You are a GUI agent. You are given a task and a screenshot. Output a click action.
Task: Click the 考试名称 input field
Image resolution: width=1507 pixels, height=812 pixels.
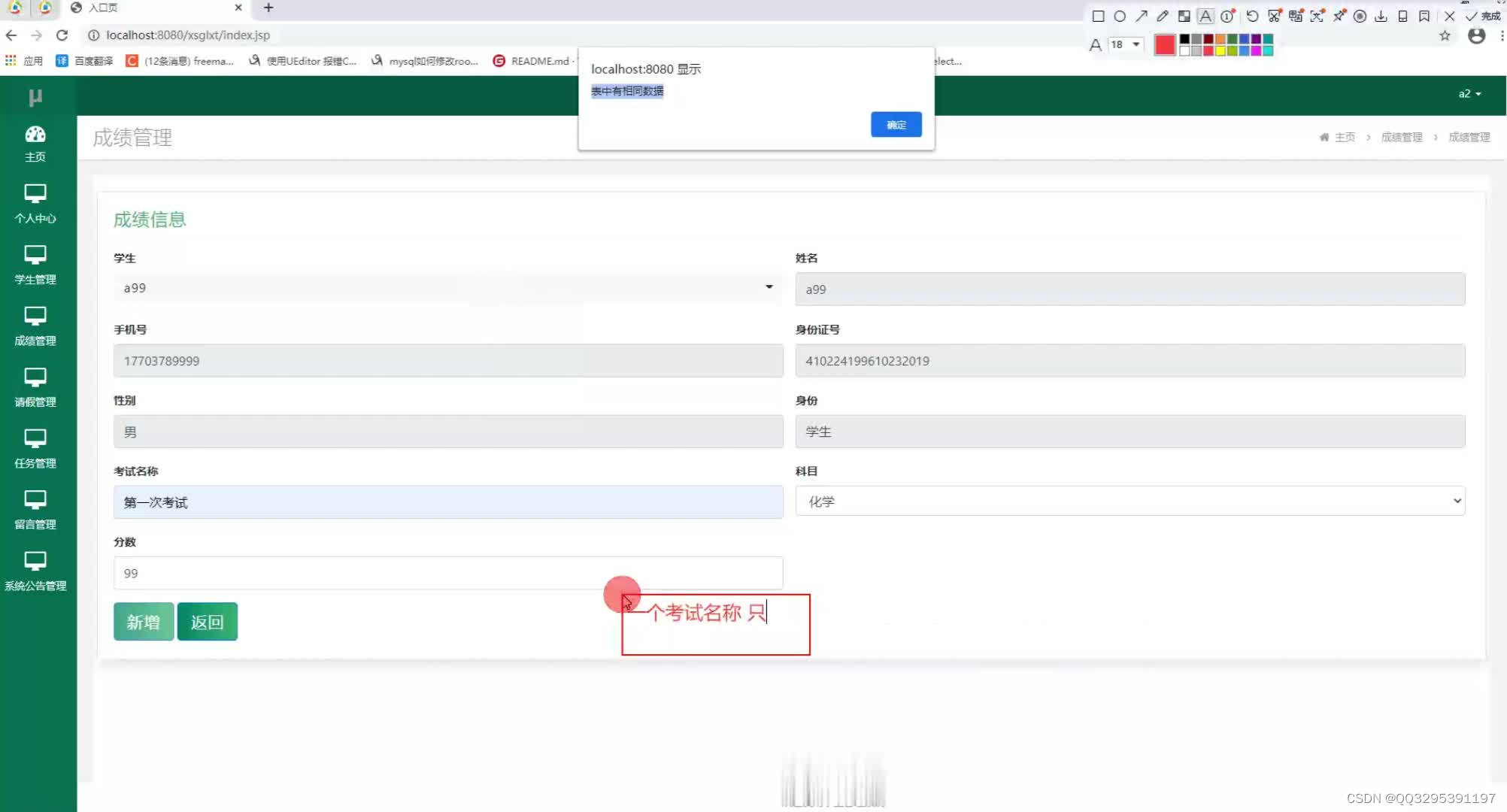coord(448,502)
